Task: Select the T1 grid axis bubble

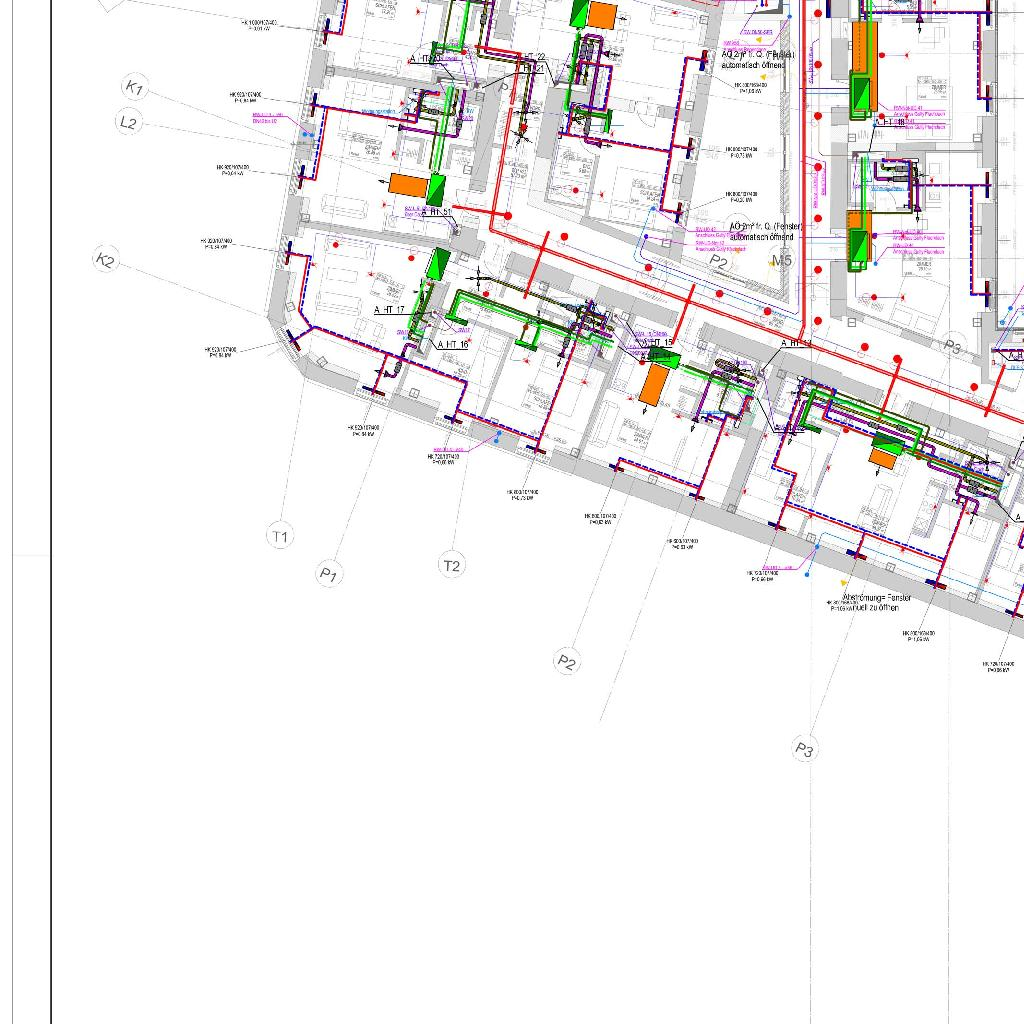Action: 280,536
